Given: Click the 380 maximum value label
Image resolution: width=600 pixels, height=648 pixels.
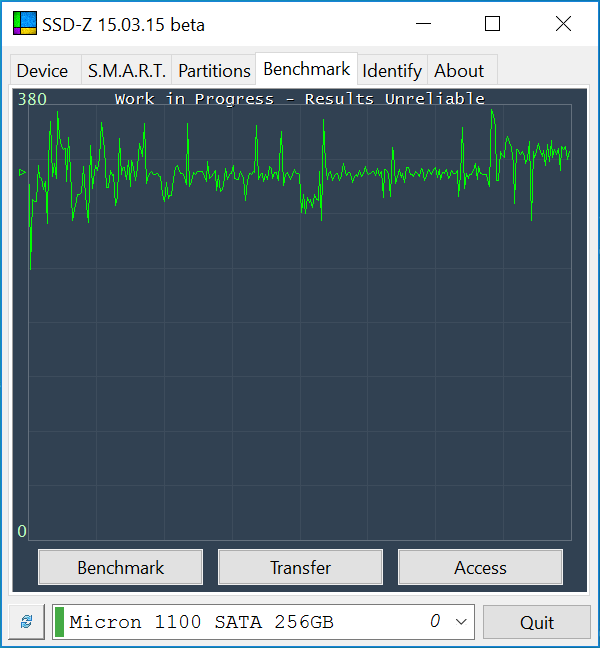Looking at the screenshot, I should tap(32, 100).
